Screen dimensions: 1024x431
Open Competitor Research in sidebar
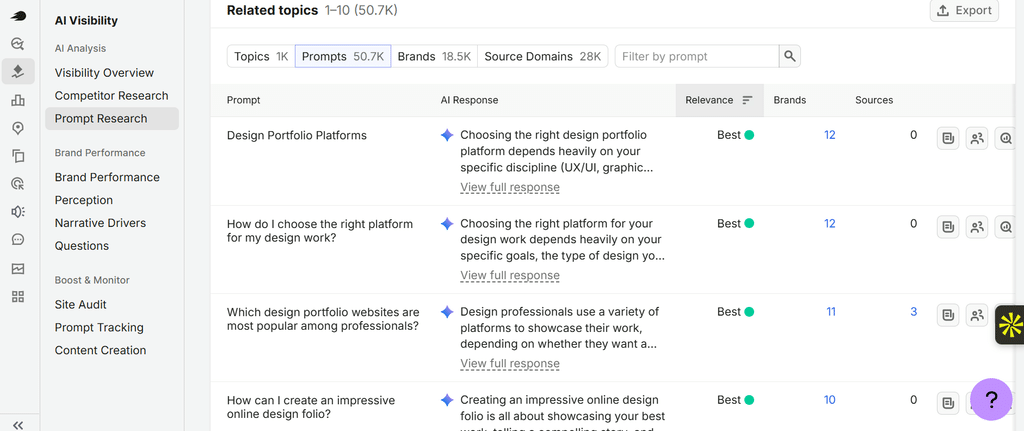(112, 95)
